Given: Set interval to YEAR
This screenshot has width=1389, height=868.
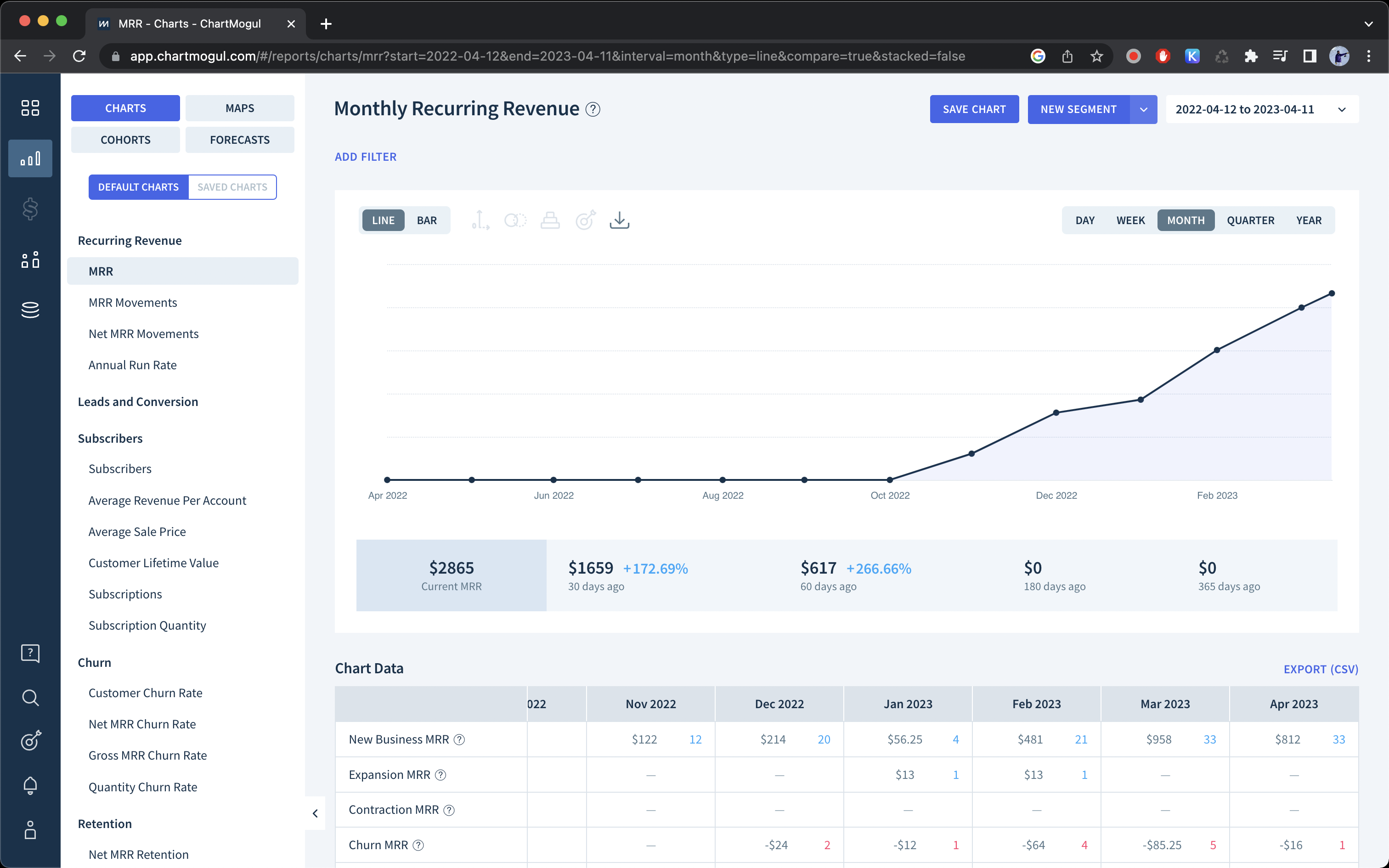Looking at the screenshot, I should pos(1309,220).
